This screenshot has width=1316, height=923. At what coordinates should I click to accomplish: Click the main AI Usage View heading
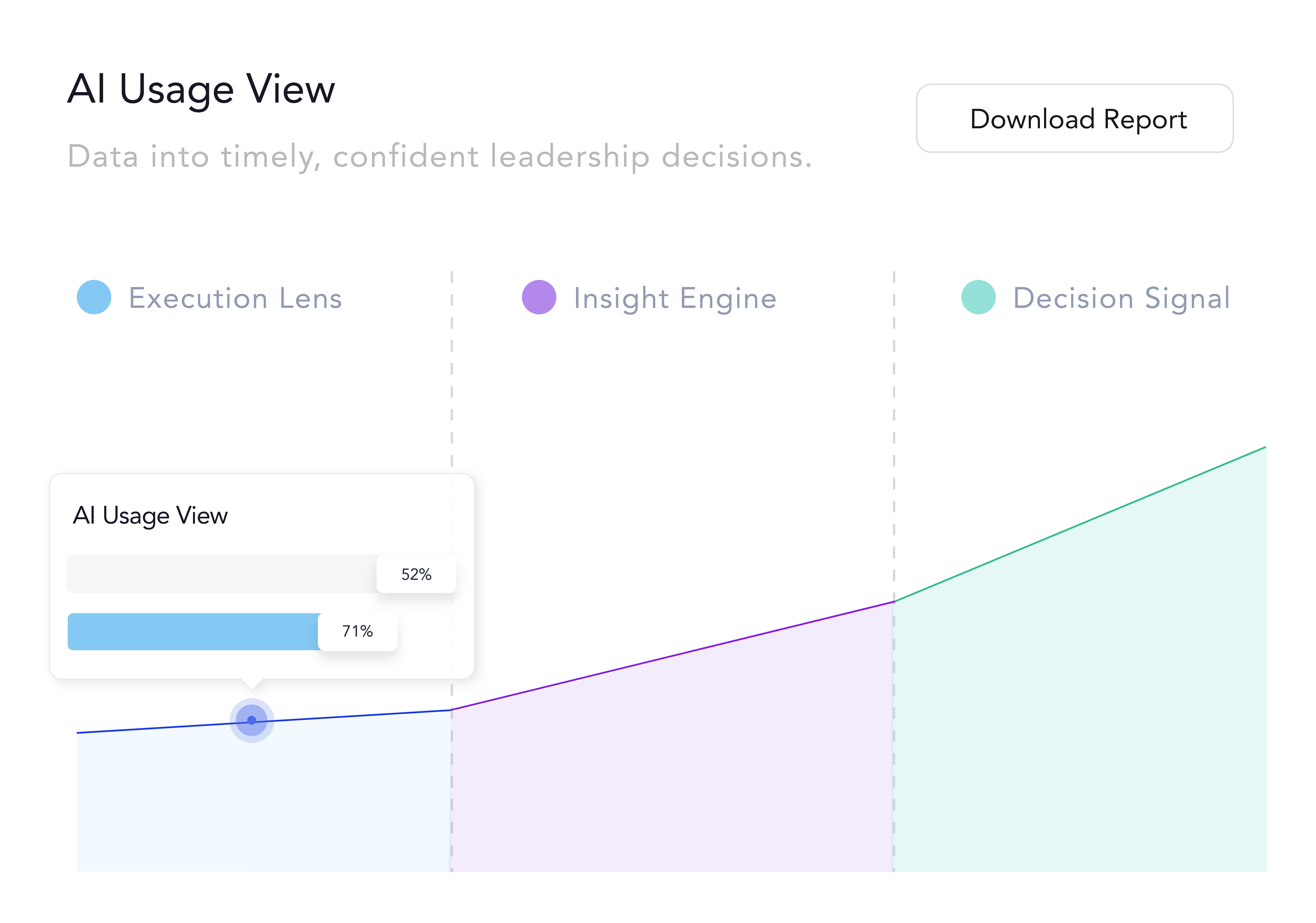201,89
